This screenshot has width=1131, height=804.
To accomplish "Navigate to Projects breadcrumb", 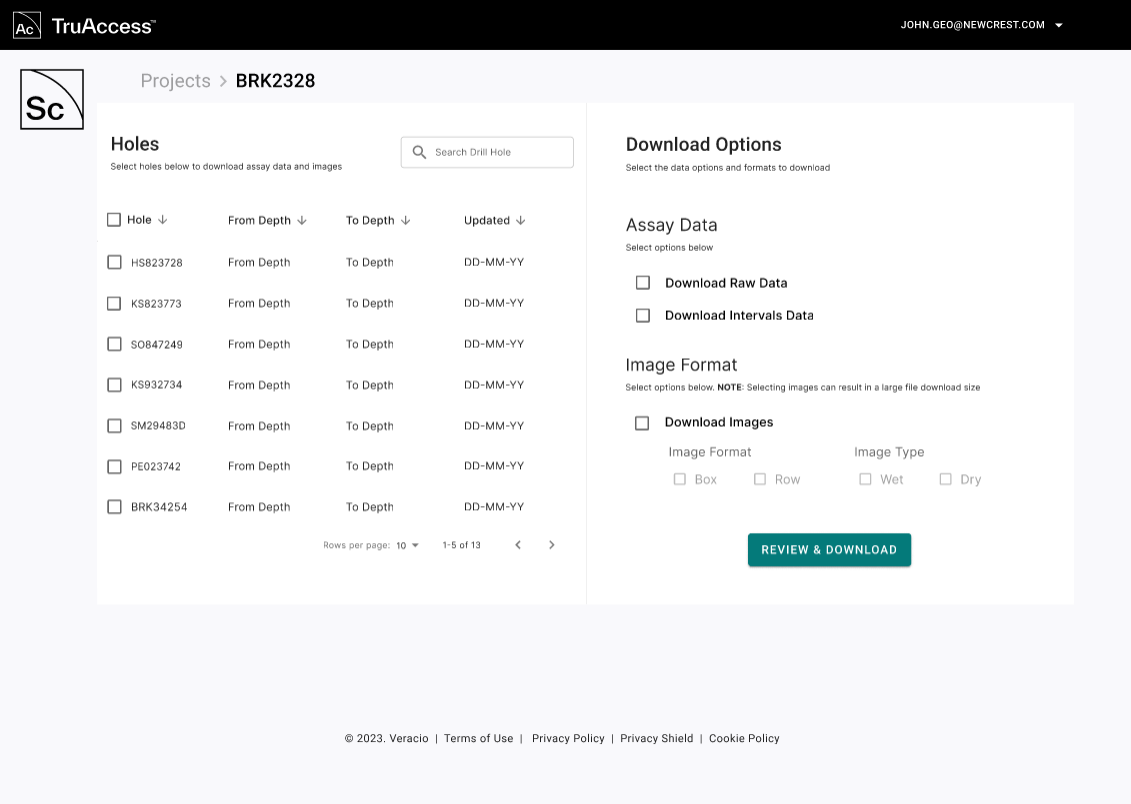I will click(175, 81).
